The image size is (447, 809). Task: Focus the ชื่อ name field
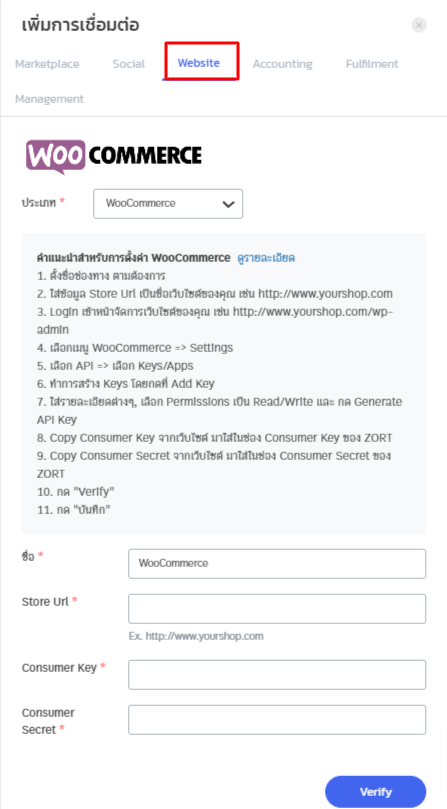click(x=277, y=563)
